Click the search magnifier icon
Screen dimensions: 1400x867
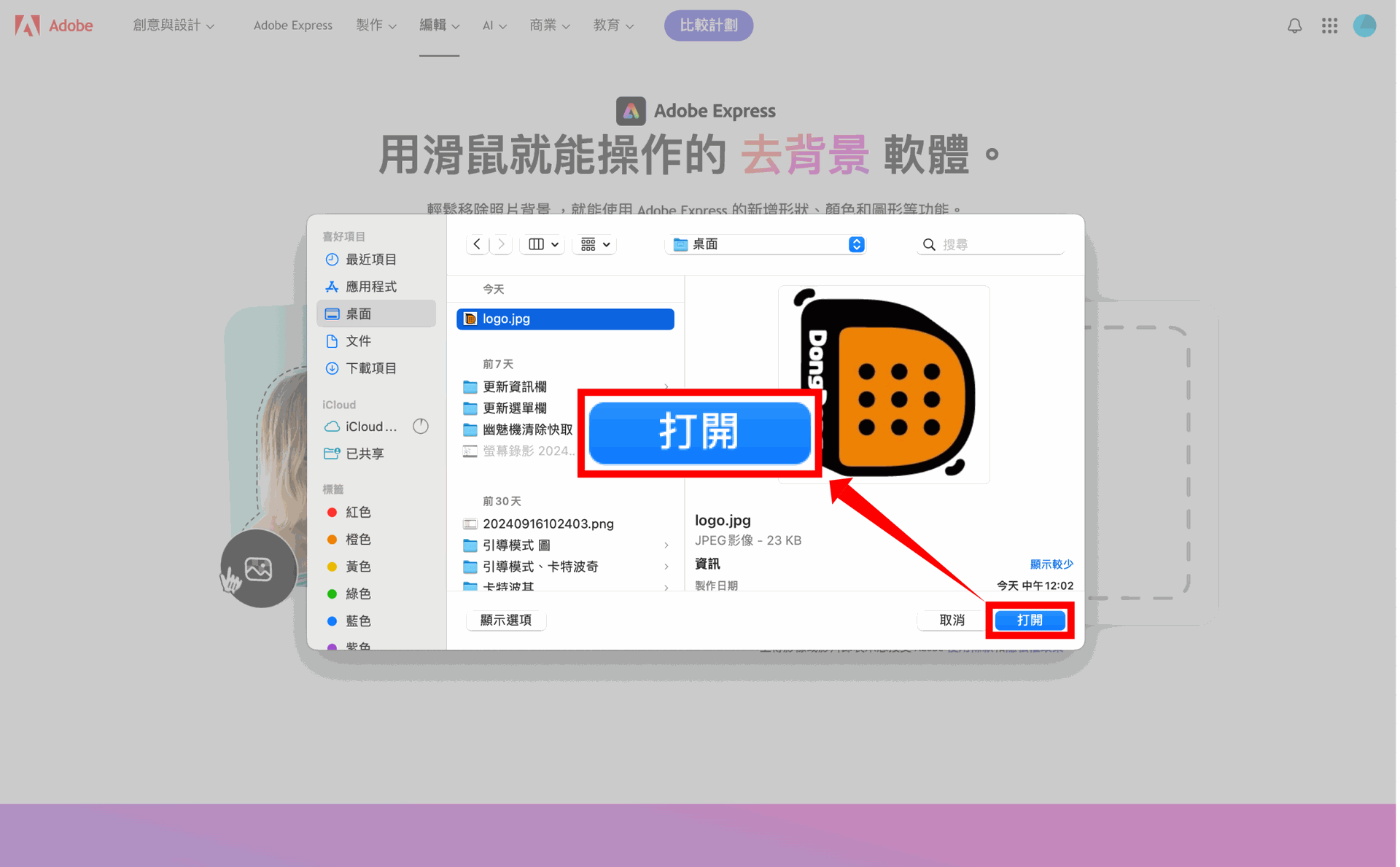(x=929, y=245)
